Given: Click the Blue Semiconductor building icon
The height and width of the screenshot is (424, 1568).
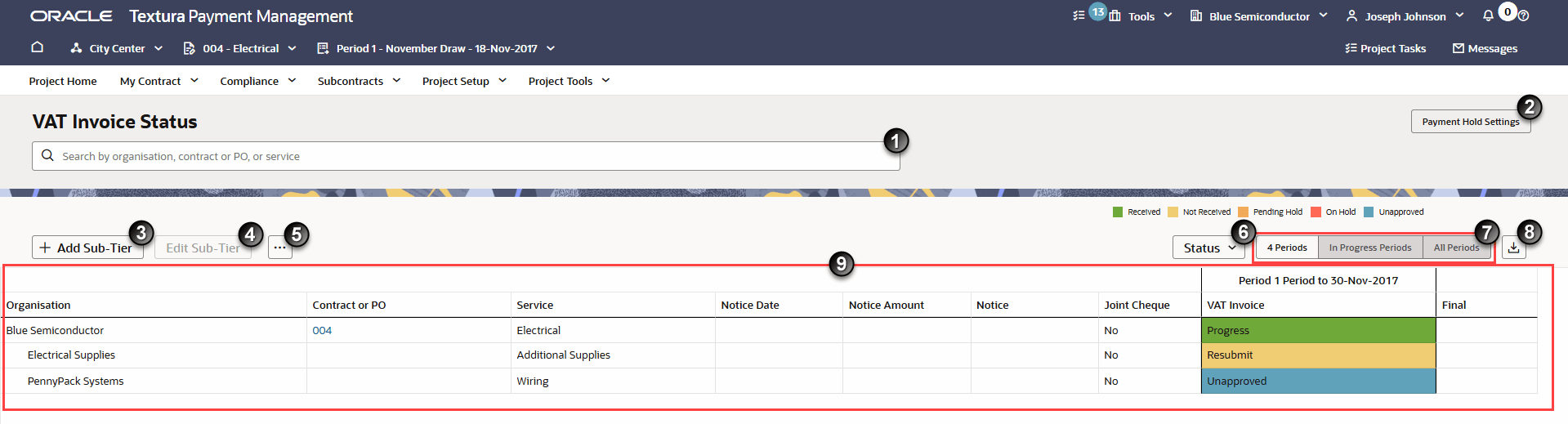Looking at the screenshot, I should click(x=1195, y=16).
